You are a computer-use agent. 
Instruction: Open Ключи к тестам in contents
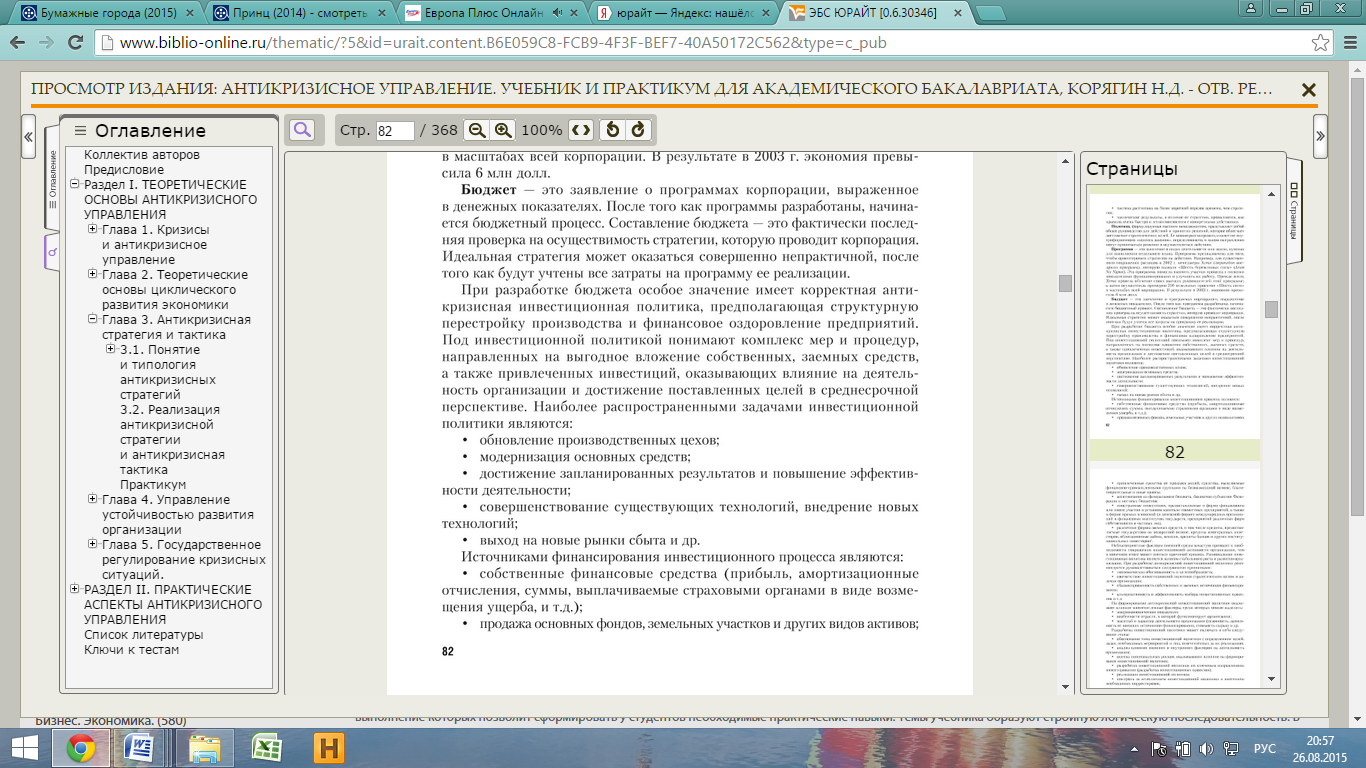[132, 650]
